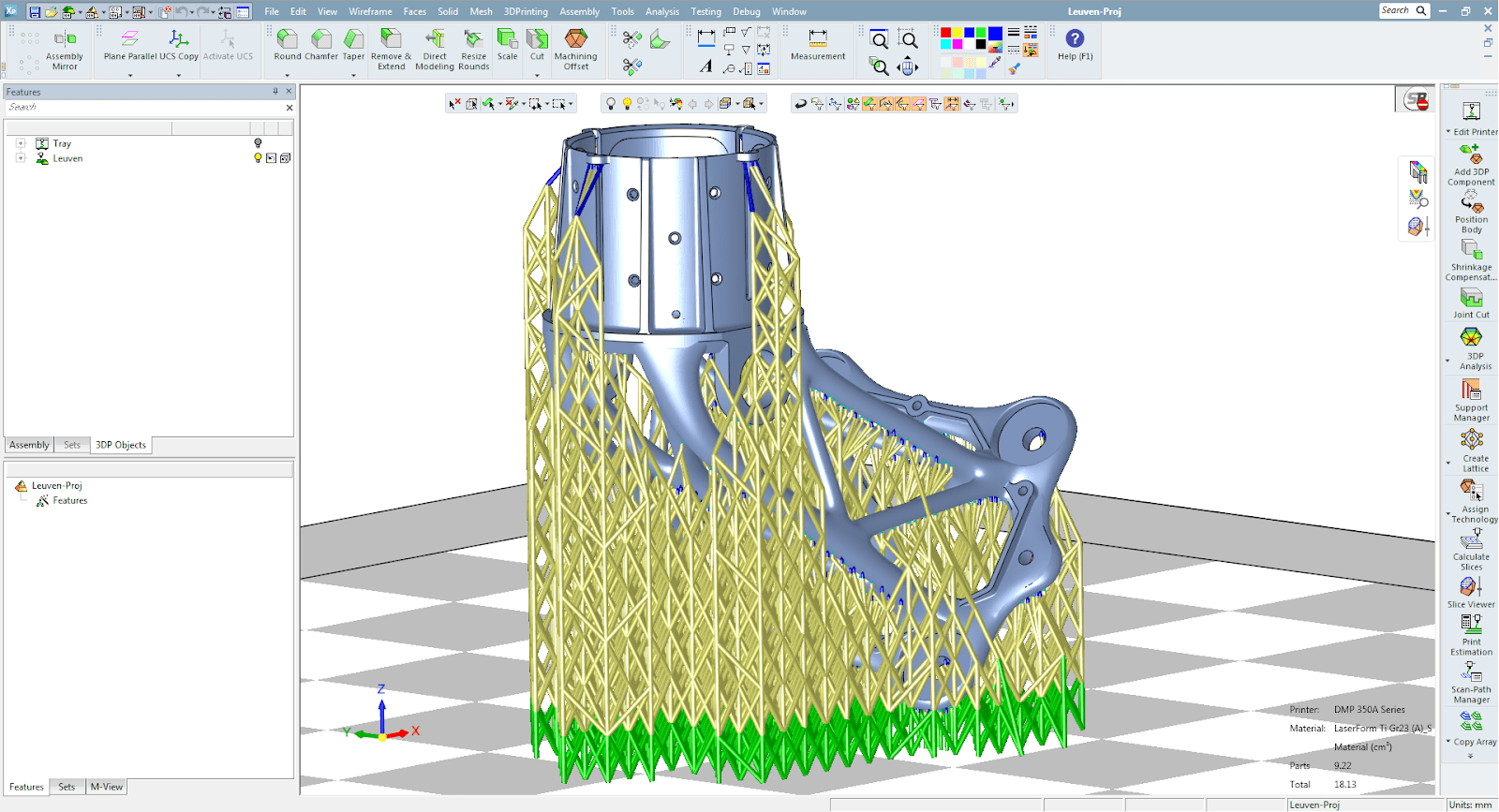Pick the yellow color swatch

(957, 33)
